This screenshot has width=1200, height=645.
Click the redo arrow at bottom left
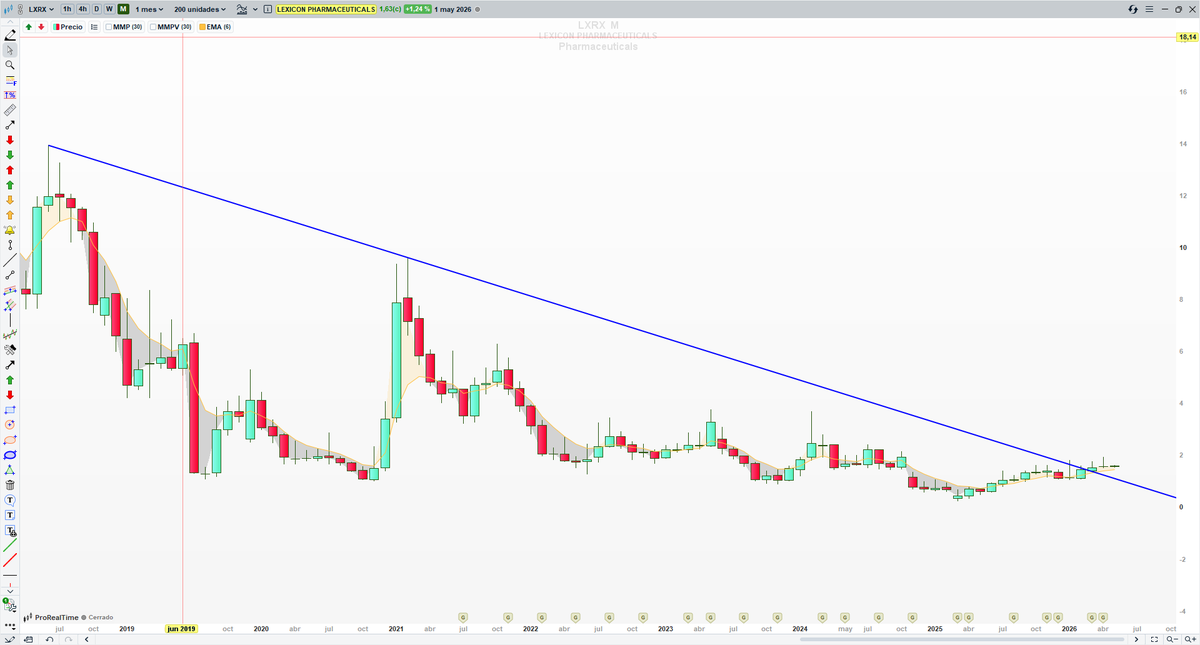click(68, 639)
